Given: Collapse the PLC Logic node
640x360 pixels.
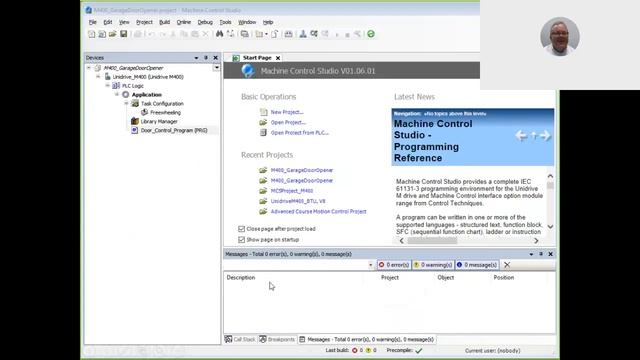Looking at the screenshot, I should pyautogui.click(x=107, y=86).
